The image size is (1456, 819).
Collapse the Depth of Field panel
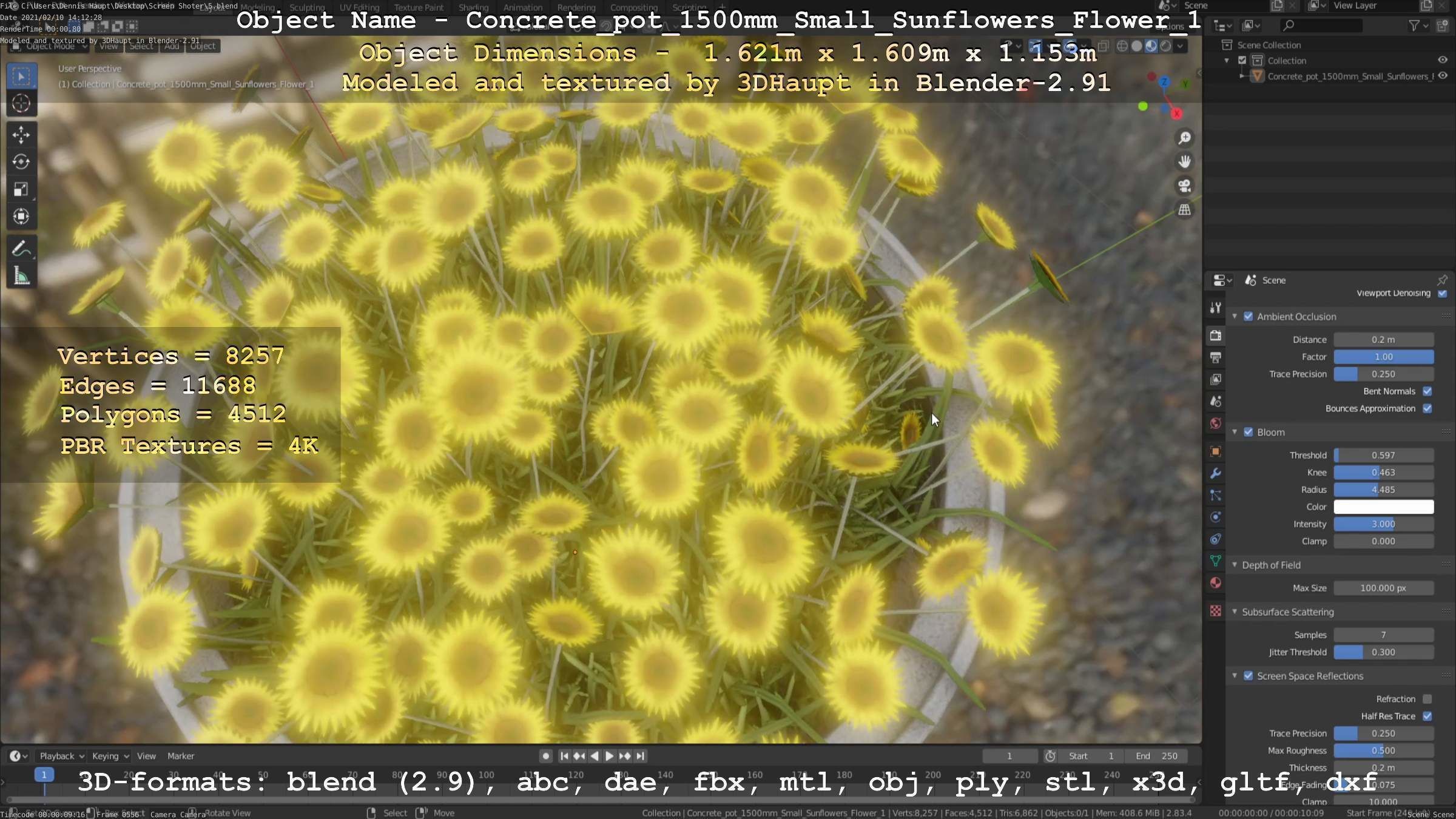pyautogui.click(x=1235, y=565)
